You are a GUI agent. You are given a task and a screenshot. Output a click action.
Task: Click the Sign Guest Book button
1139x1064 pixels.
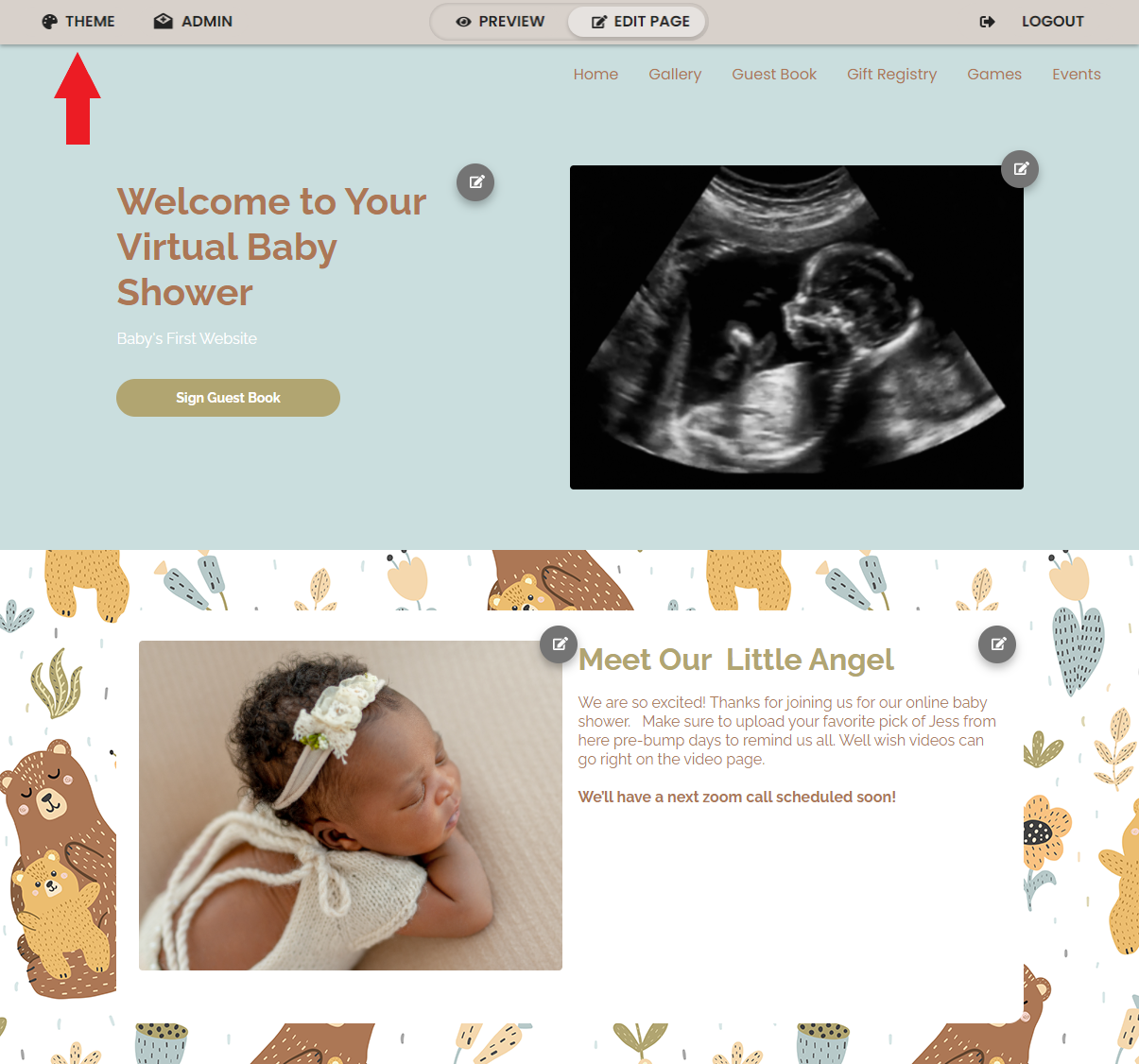point(228,398)
